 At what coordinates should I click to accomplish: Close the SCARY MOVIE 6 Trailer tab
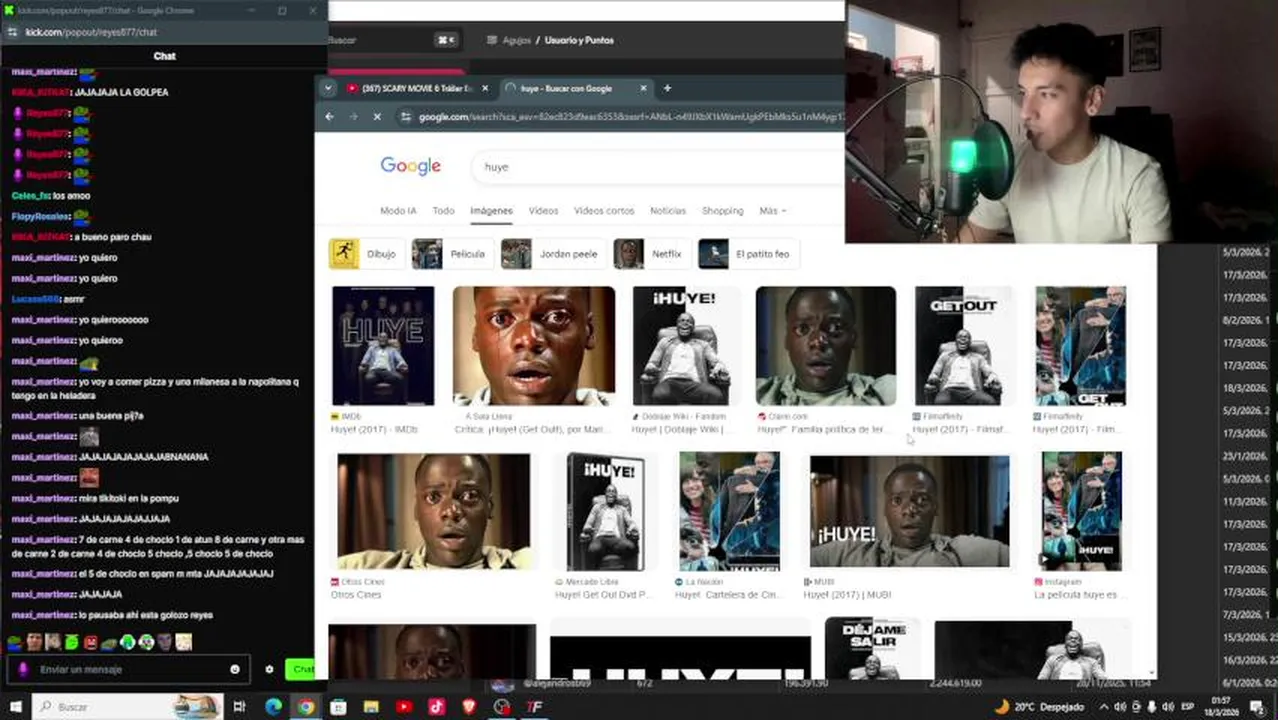pos(485,88)
